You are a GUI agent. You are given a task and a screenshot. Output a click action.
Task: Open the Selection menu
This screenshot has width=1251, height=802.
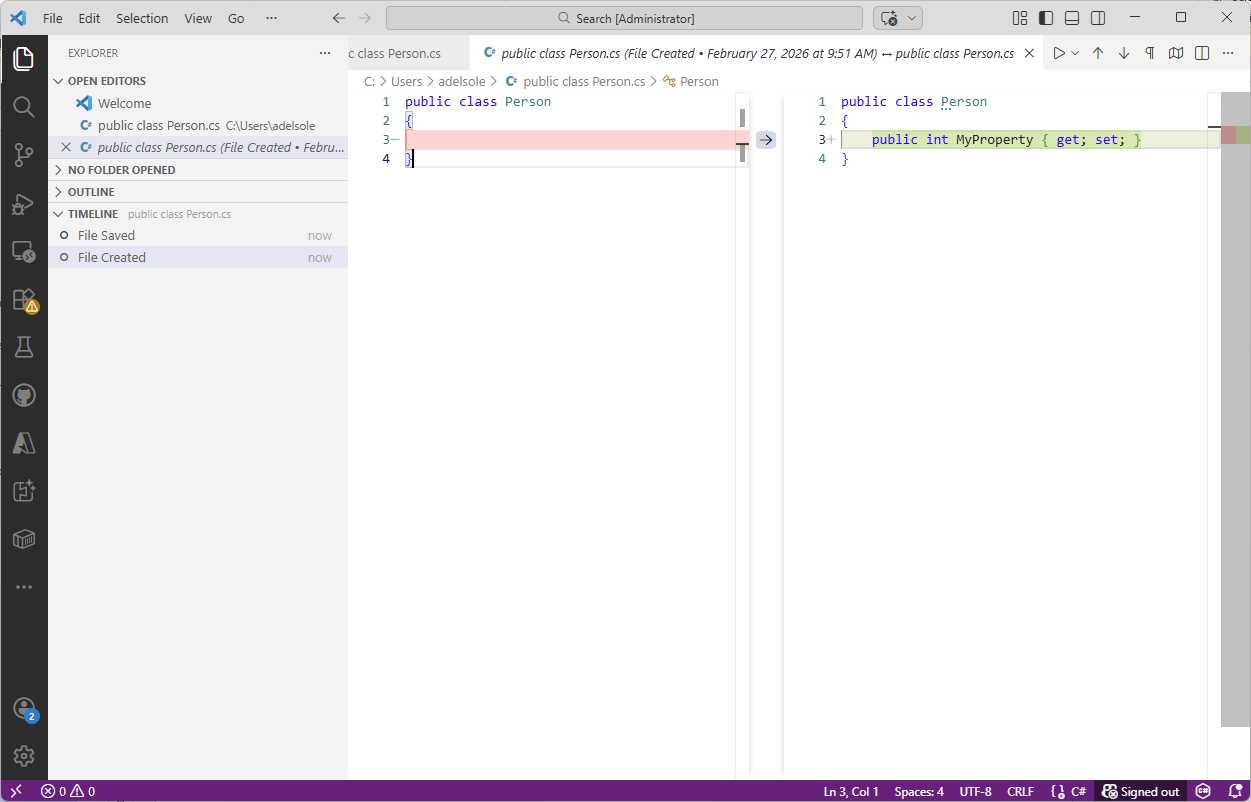[142, 18]
